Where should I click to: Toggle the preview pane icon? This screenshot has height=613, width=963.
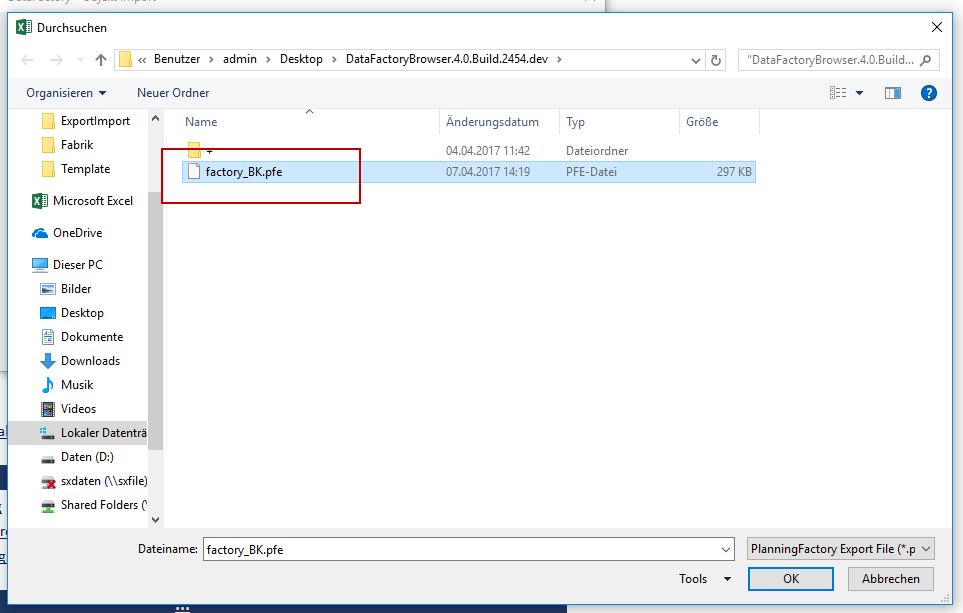(893, 93)
